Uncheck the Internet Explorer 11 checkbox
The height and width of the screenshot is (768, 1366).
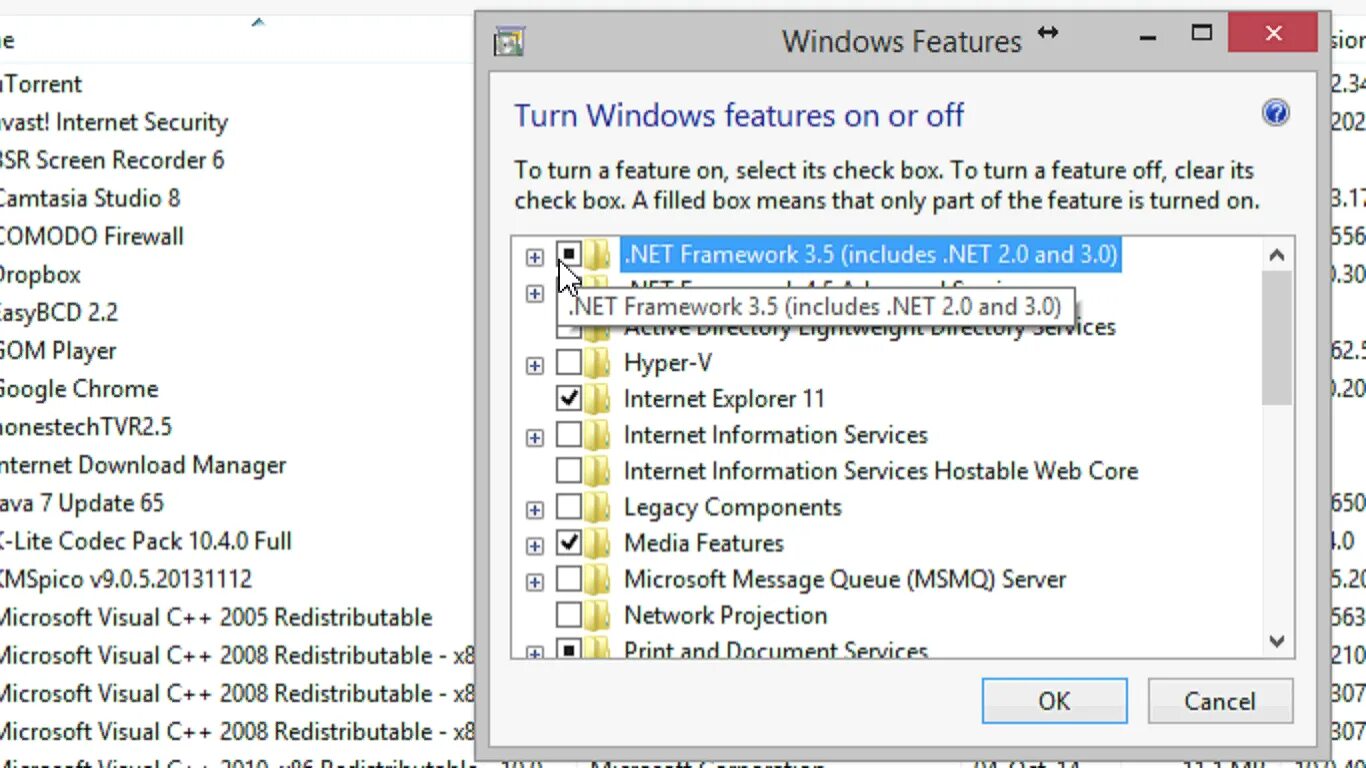(x=568, y=399)
